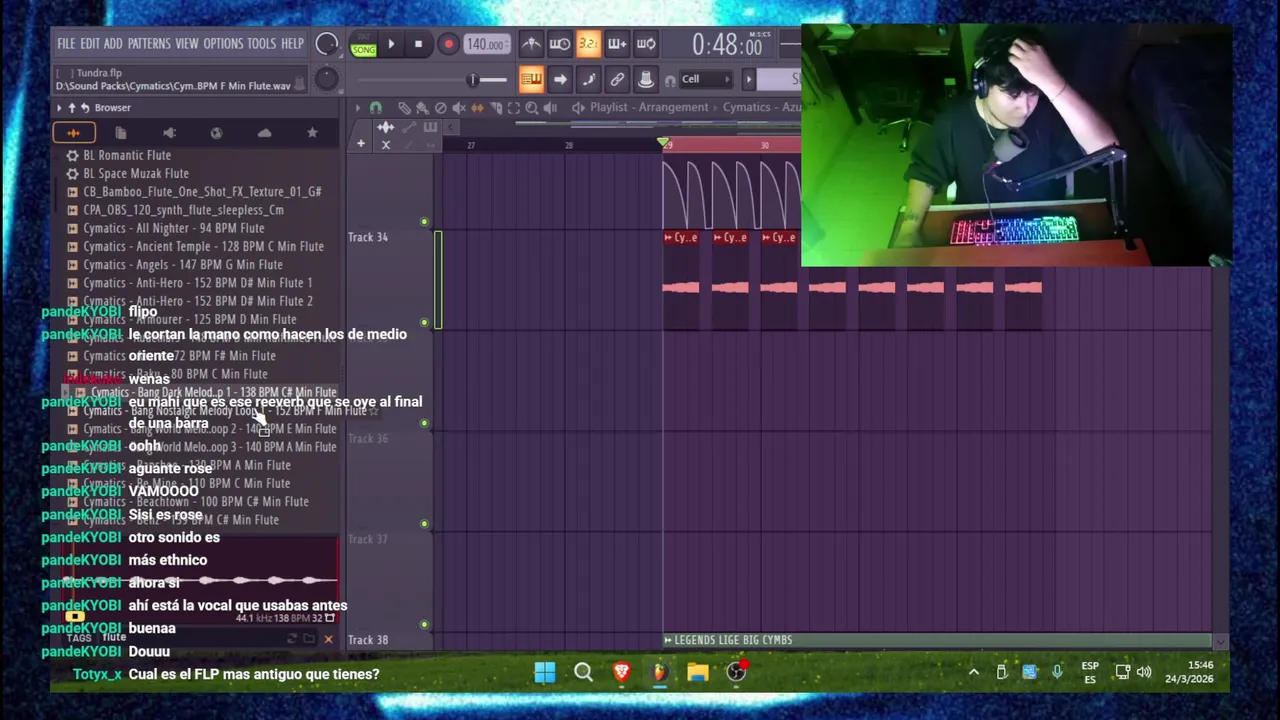Open Brave browser from the taskbar
This screenshot has width=1280, height=720.
(x=621, y=672)
